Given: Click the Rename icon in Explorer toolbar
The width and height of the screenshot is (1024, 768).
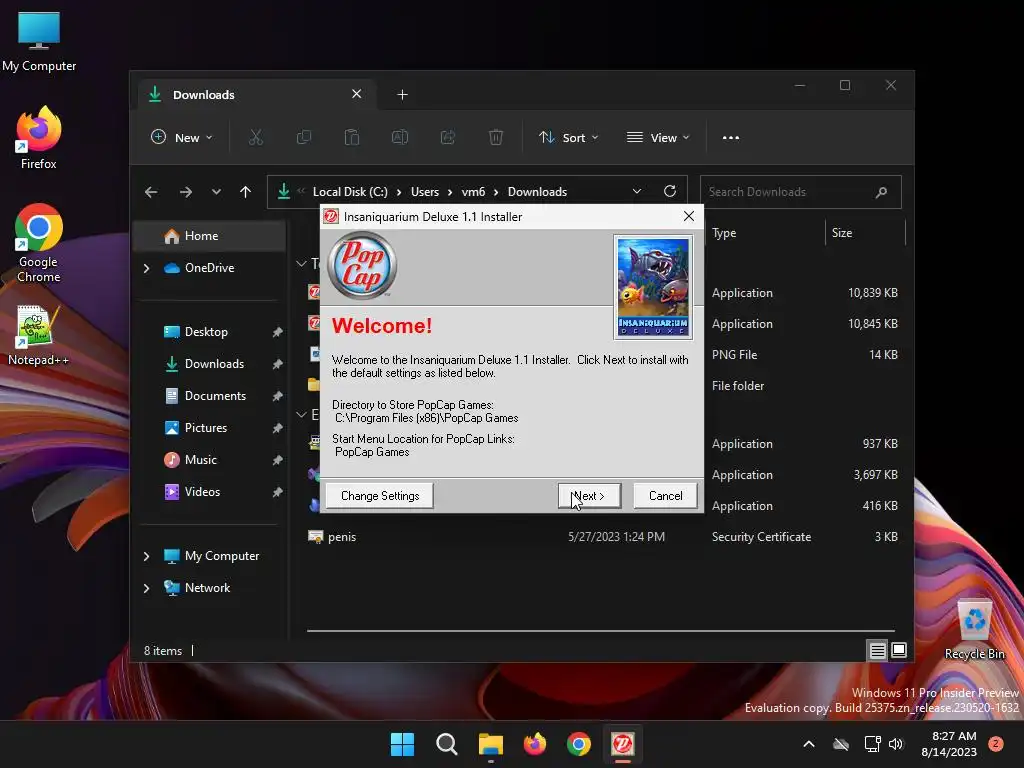Looking at the screenshot, I should pyautogui.click(x=400, y=138).
